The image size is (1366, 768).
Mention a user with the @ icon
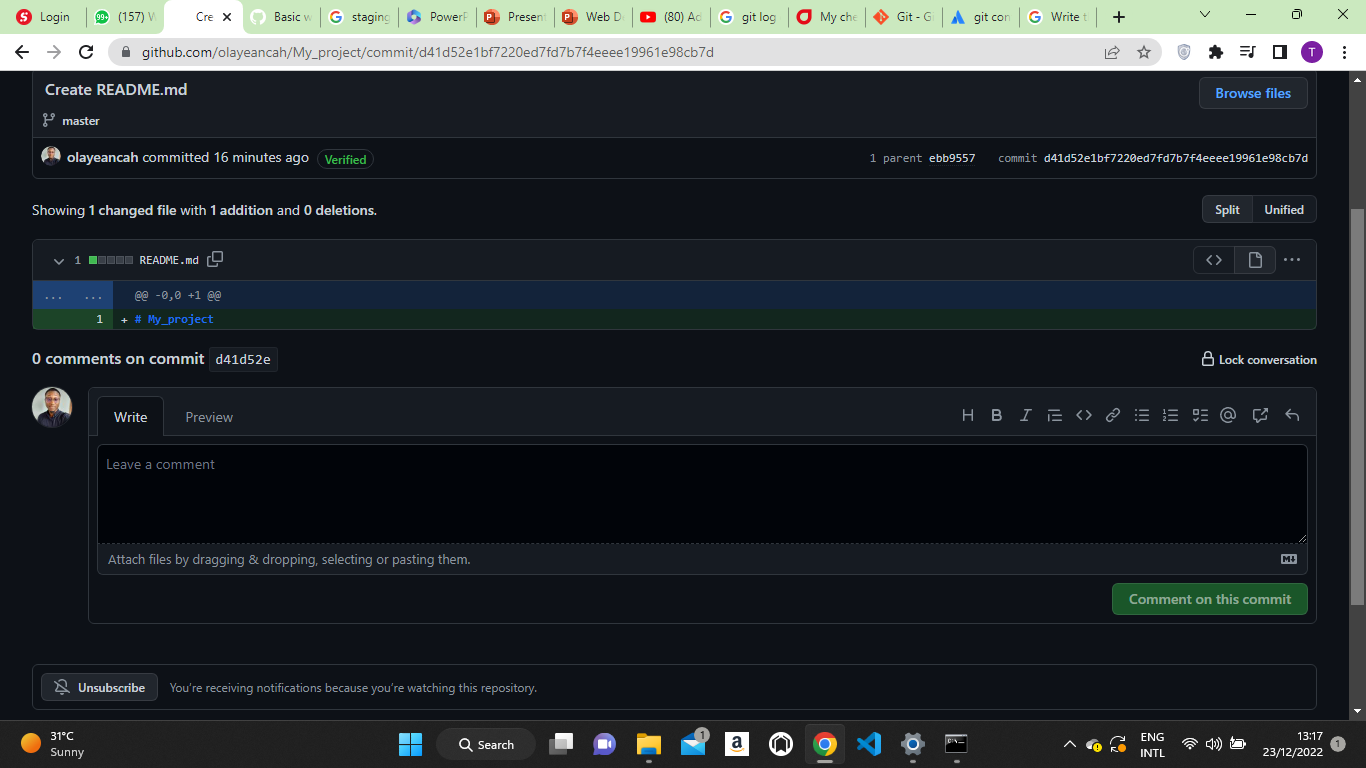click(1228, 415)
